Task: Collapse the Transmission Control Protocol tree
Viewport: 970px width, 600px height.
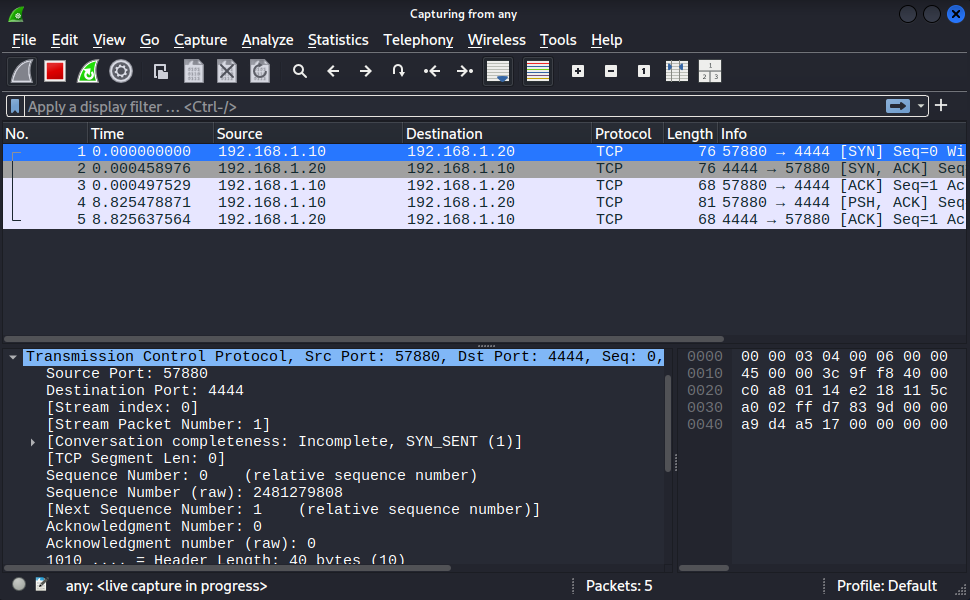Action: [x=12, y=357]
